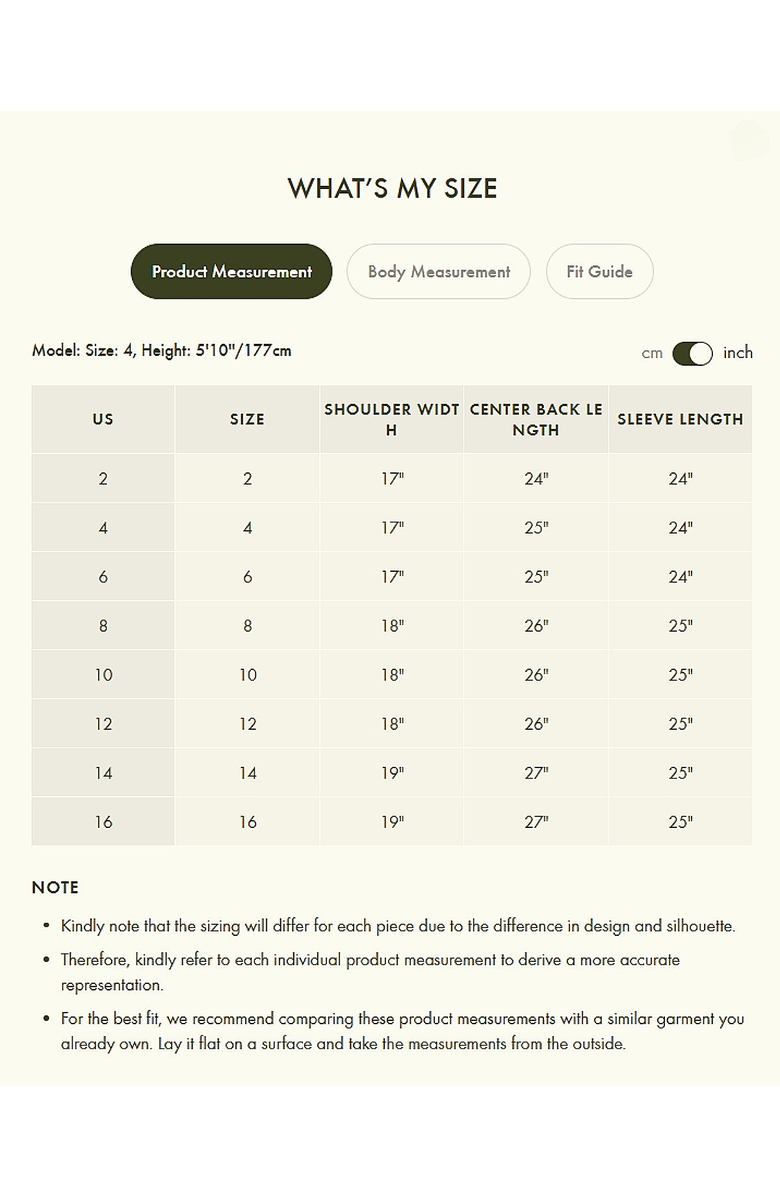Click the What's My Size heading
Screen dimensions: 780x1196
tap(392, 188)
